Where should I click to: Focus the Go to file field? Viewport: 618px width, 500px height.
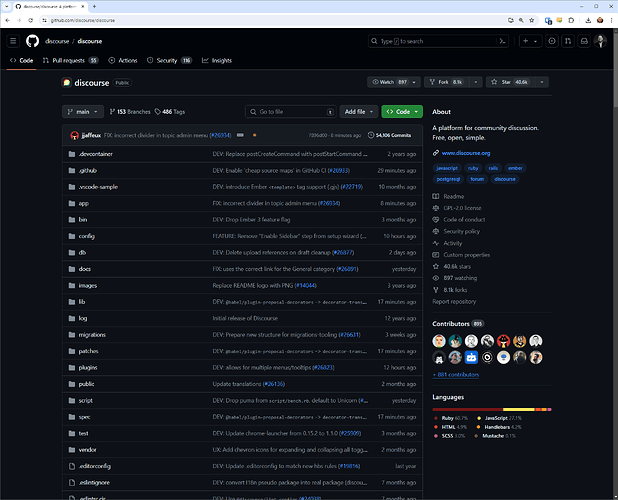[290, 112]
